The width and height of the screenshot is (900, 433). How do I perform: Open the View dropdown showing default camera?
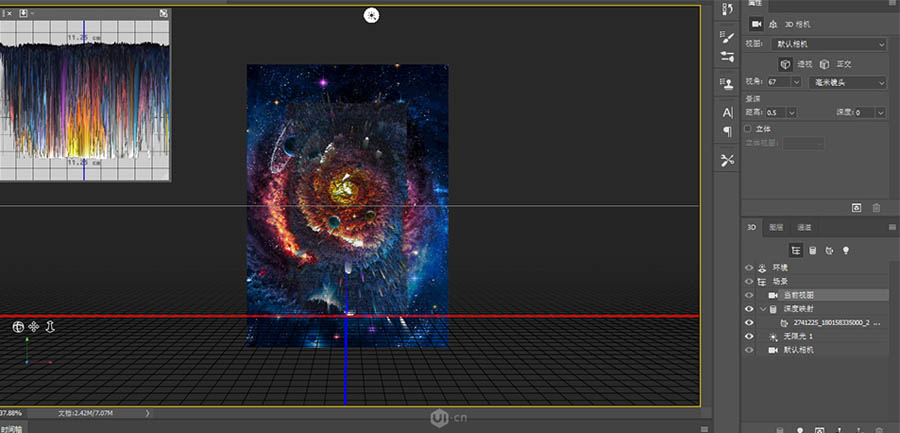tap(829, 44)
